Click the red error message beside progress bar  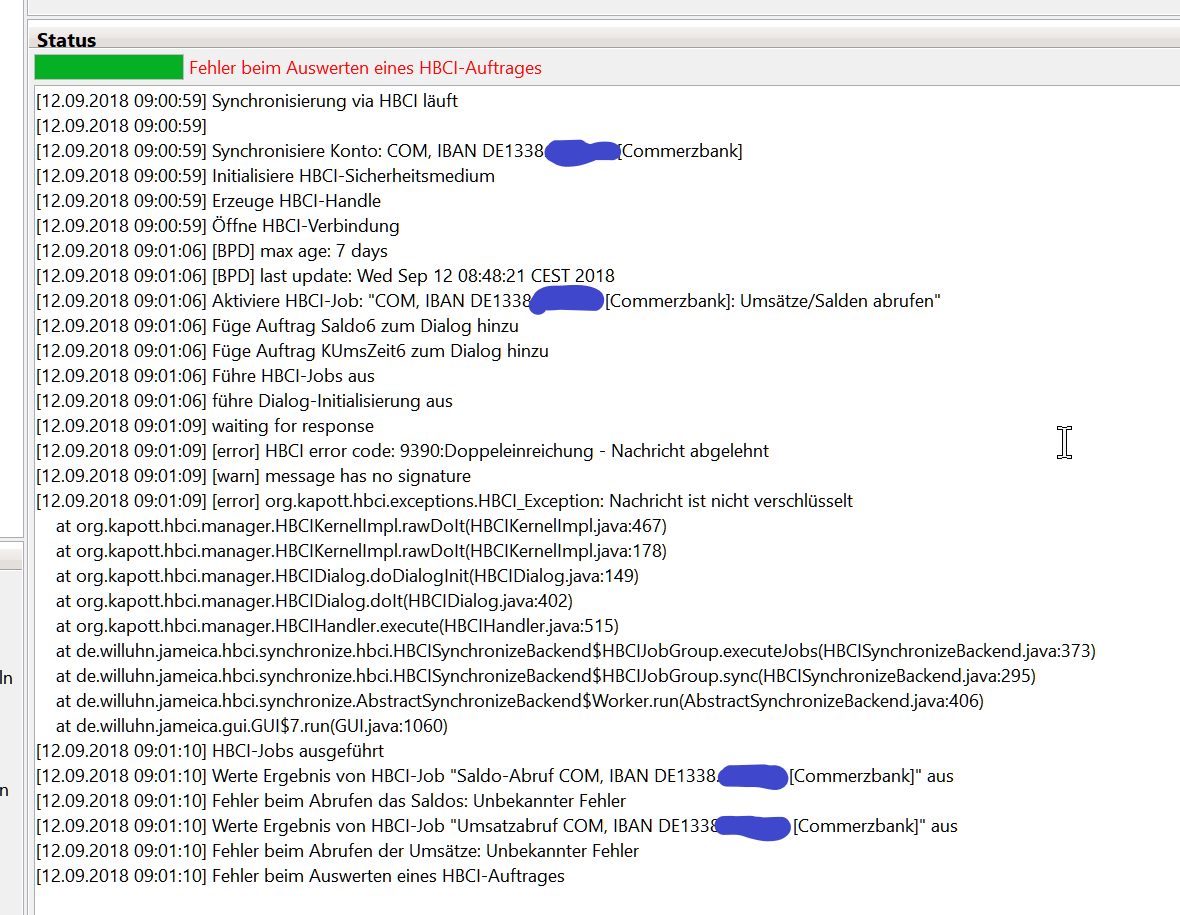[x=365, y=68]
